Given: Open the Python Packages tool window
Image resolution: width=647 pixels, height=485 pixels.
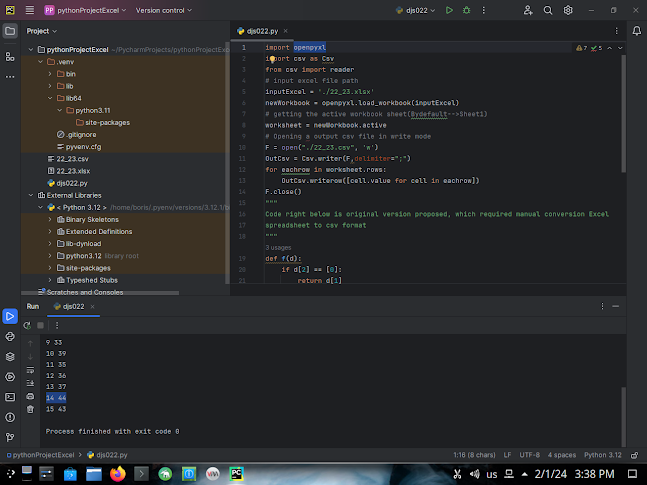Looking at the screenshot, I should point(10,357).
